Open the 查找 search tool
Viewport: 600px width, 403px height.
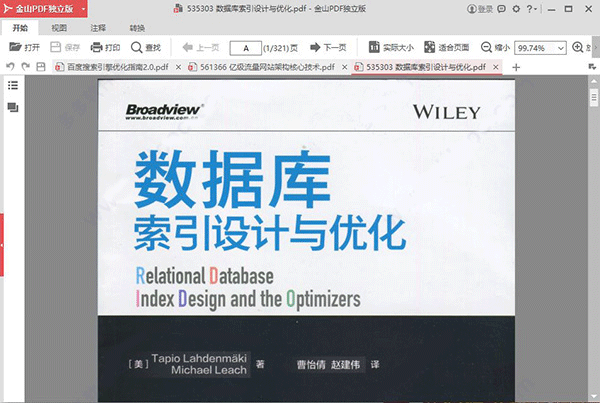click(146, 47)
